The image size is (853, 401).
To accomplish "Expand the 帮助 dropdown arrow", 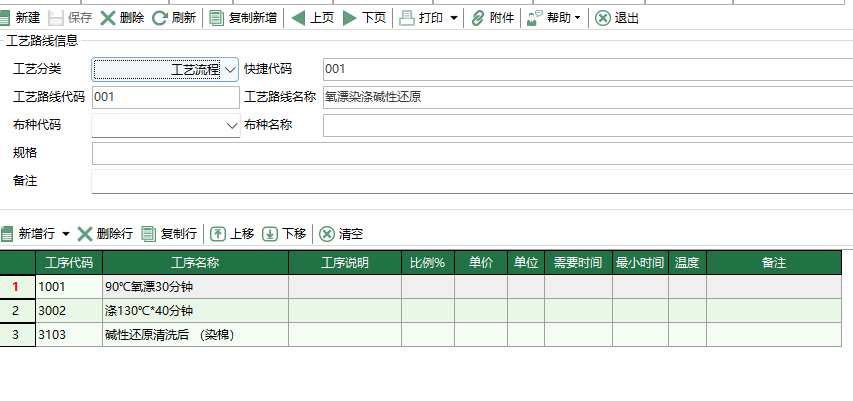I will (577, 18).
